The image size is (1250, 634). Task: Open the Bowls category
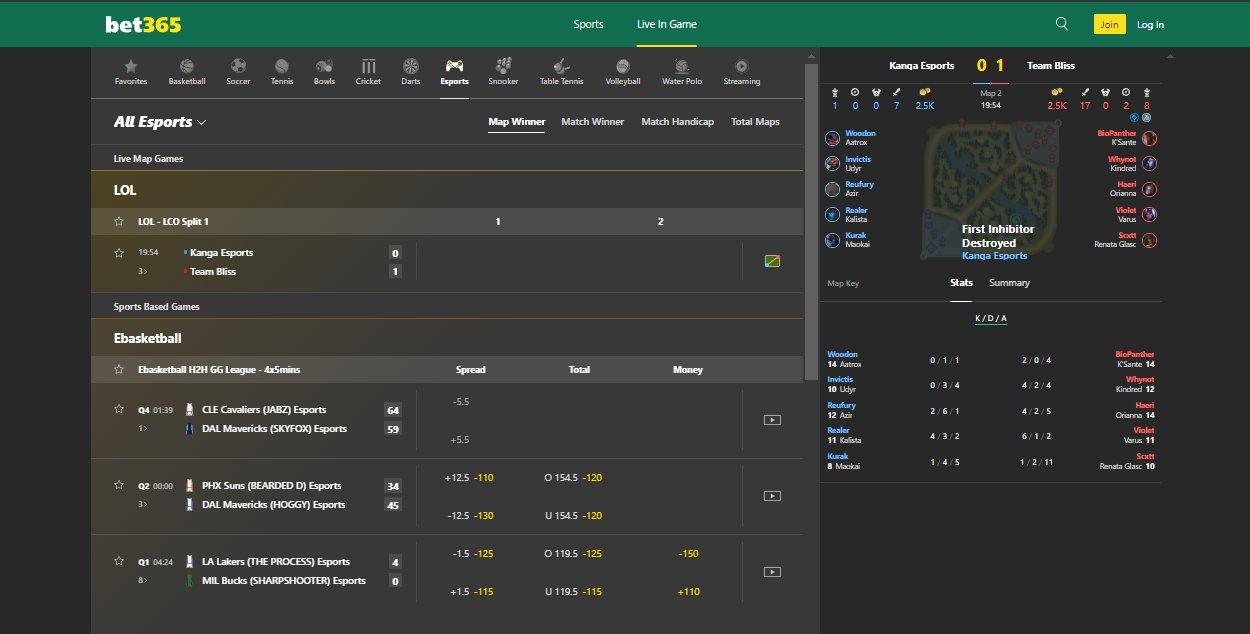tap(324, 71)
